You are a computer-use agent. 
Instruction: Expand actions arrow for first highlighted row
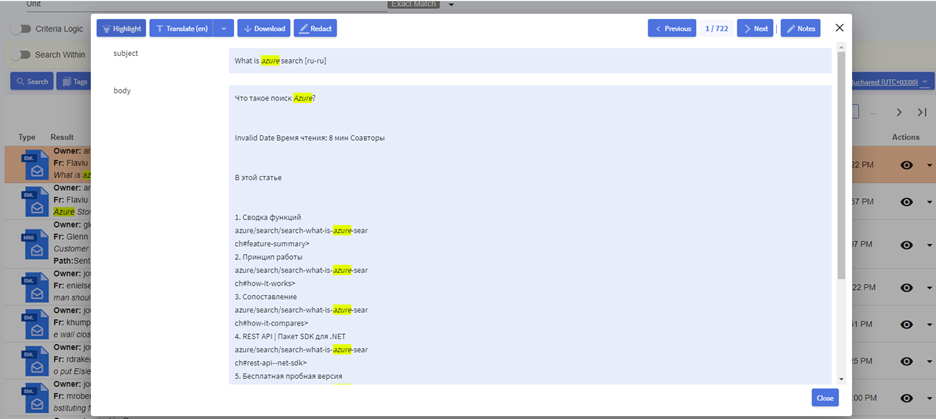coord(929,165)
